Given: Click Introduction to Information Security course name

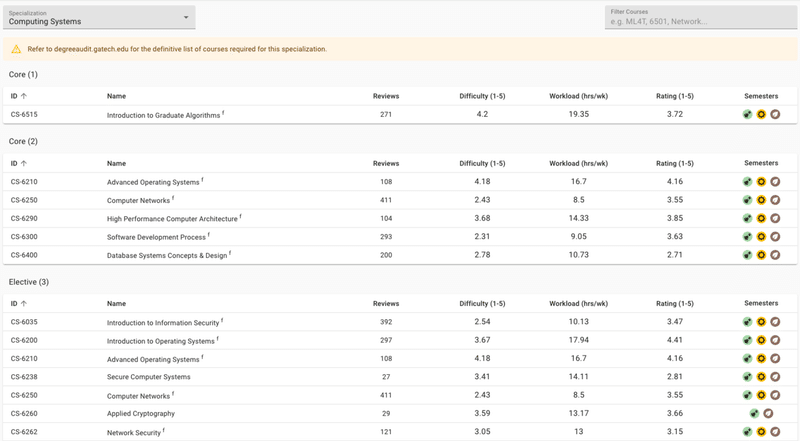Looking at the screenshot, I should (163, 323).
